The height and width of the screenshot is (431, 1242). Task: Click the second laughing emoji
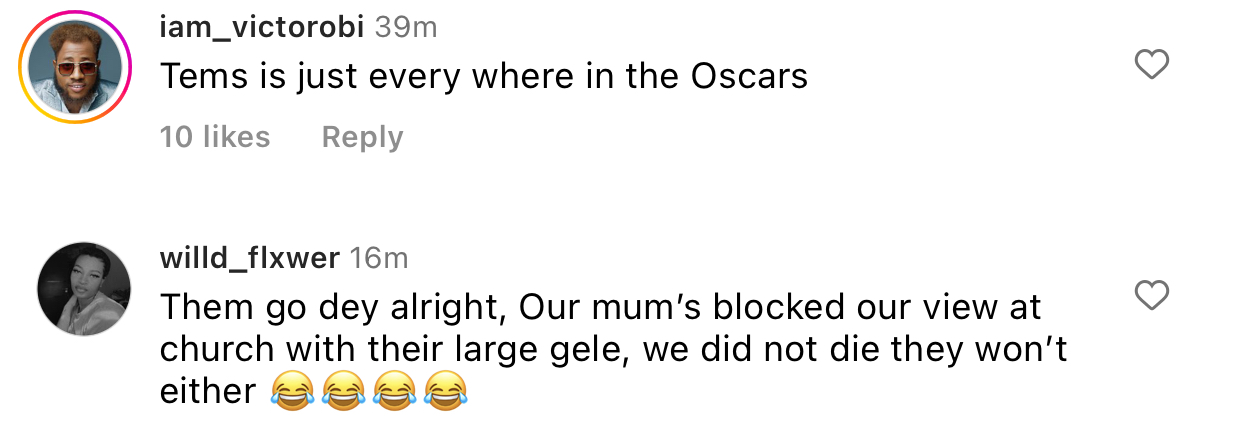[x=341, y=392]
